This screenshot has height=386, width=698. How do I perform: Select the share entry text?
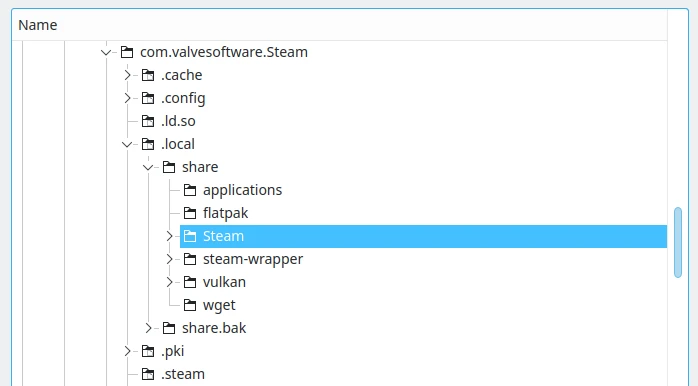point(200,167)
